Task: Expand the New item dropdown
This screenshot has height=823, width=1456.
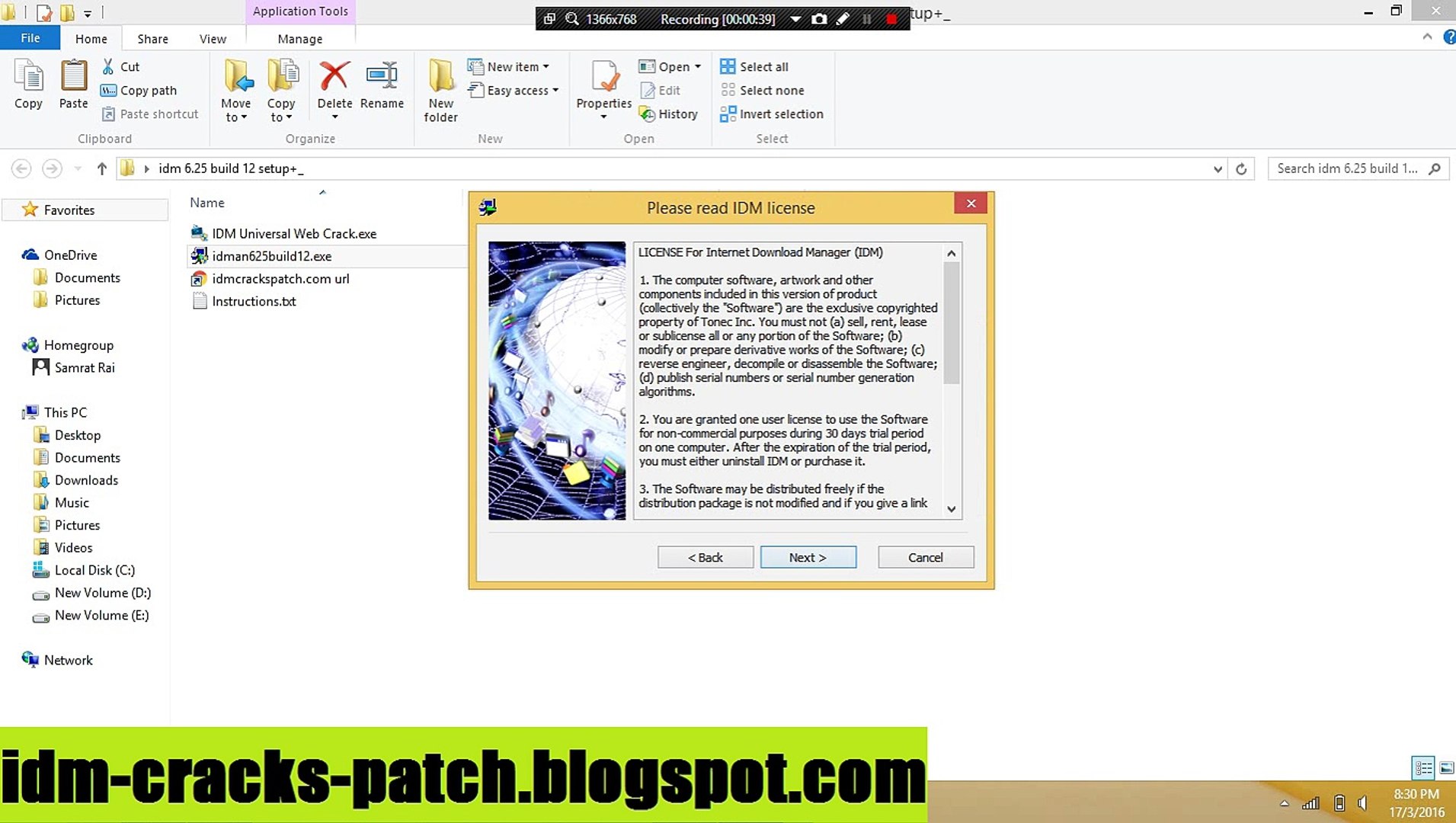Action: point(508,67)
